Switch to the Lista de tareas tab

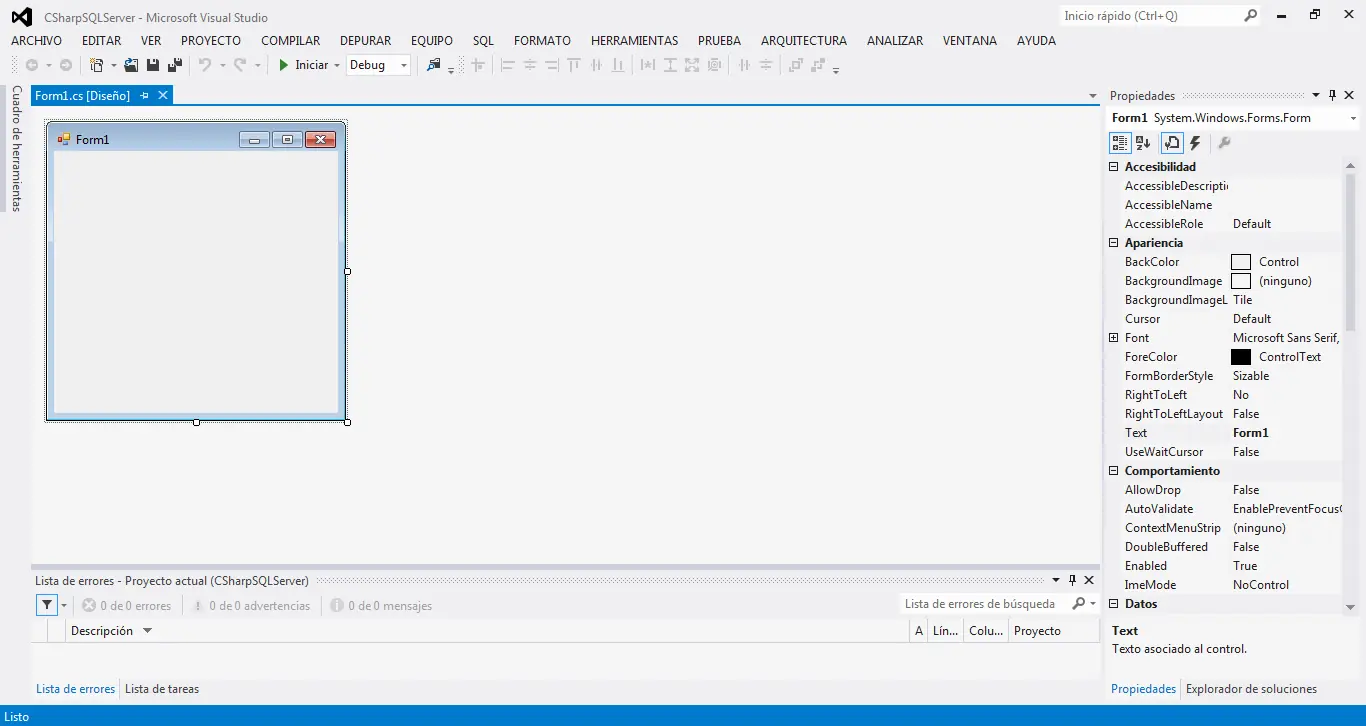(x=162, y=689)
